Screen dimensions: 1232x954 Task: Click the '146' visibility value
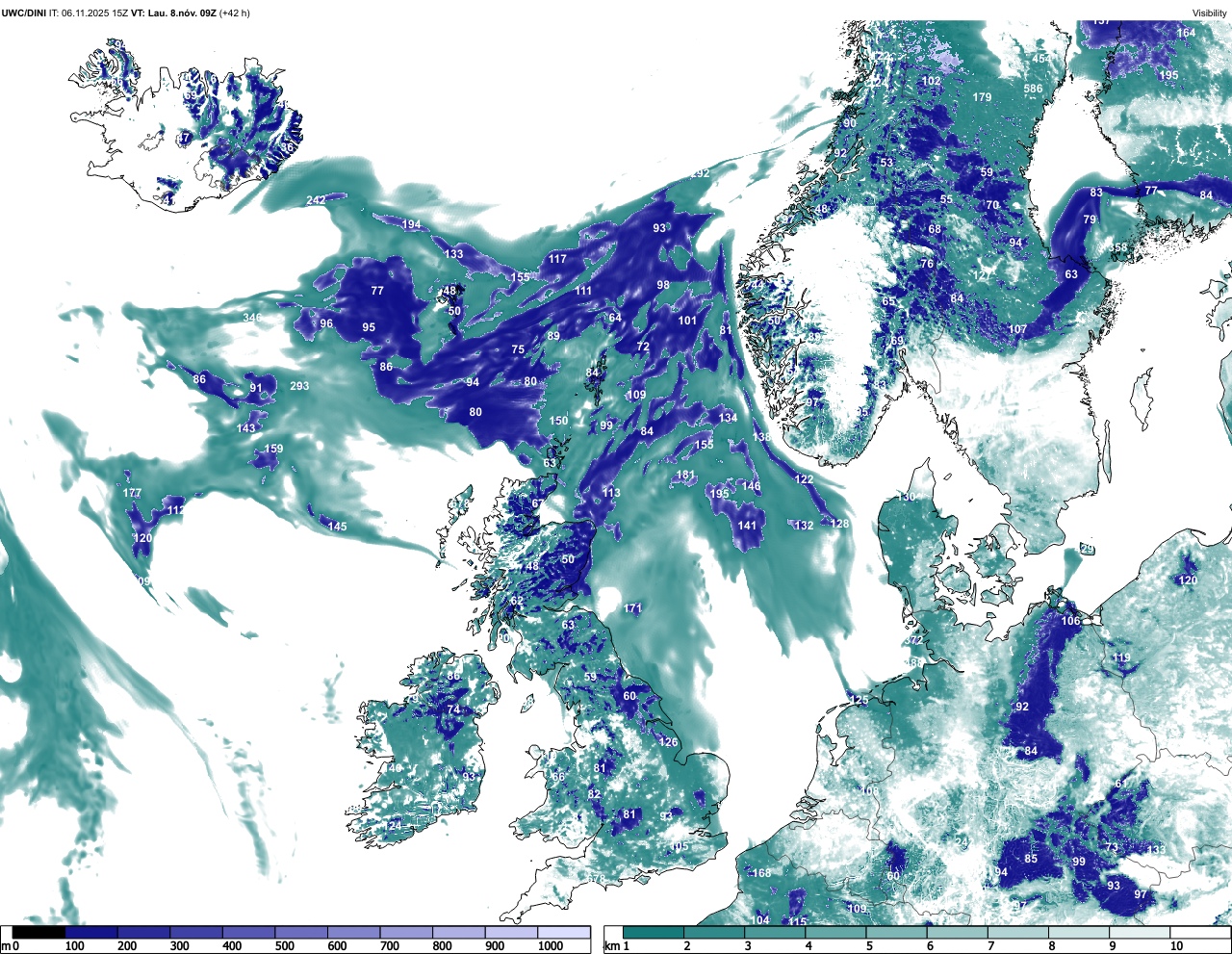tap(751, 486)
